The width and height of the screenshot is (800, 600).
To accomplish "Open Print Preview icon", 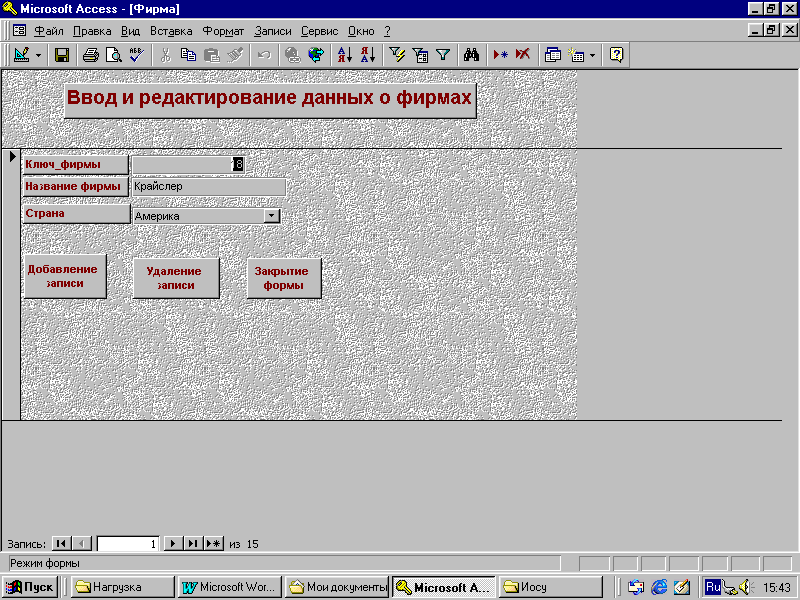I will coord(113,55).
